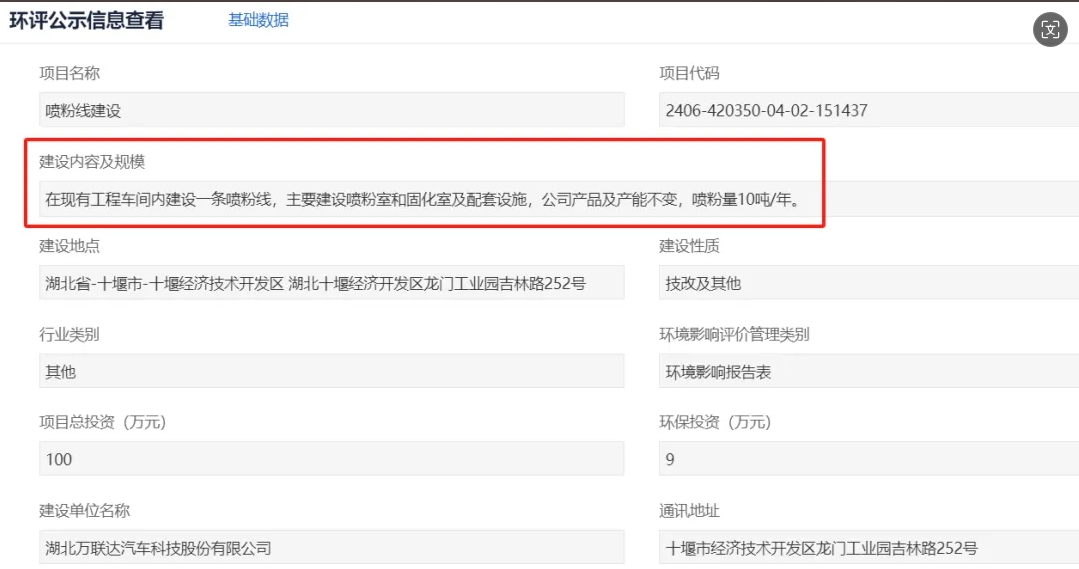
Task: Click the 环境影响报告表 category field
Action: pyautogui.click(x=868, y=372)
